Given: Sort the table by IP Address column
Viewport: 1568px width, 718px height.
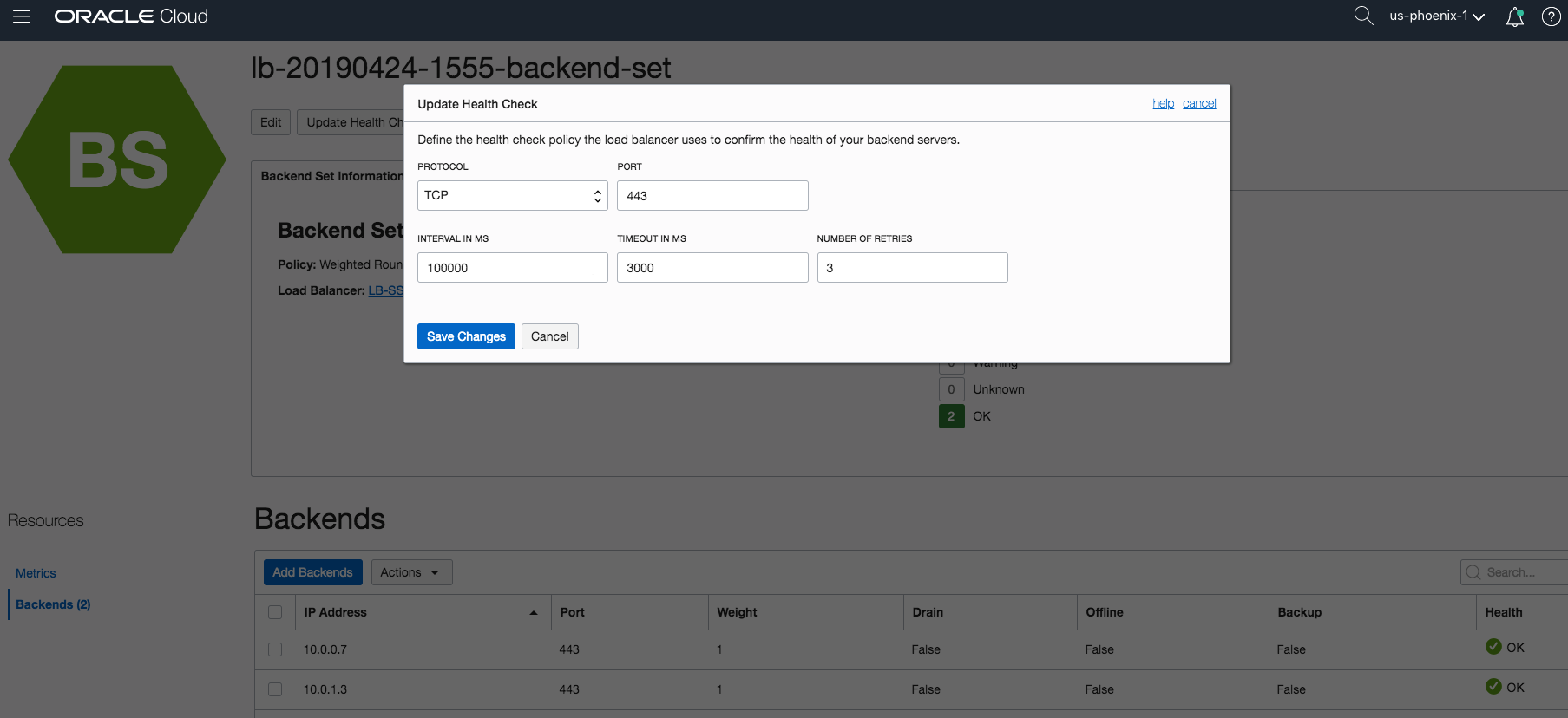Looking at the screenshot, I should coord(335,612).
